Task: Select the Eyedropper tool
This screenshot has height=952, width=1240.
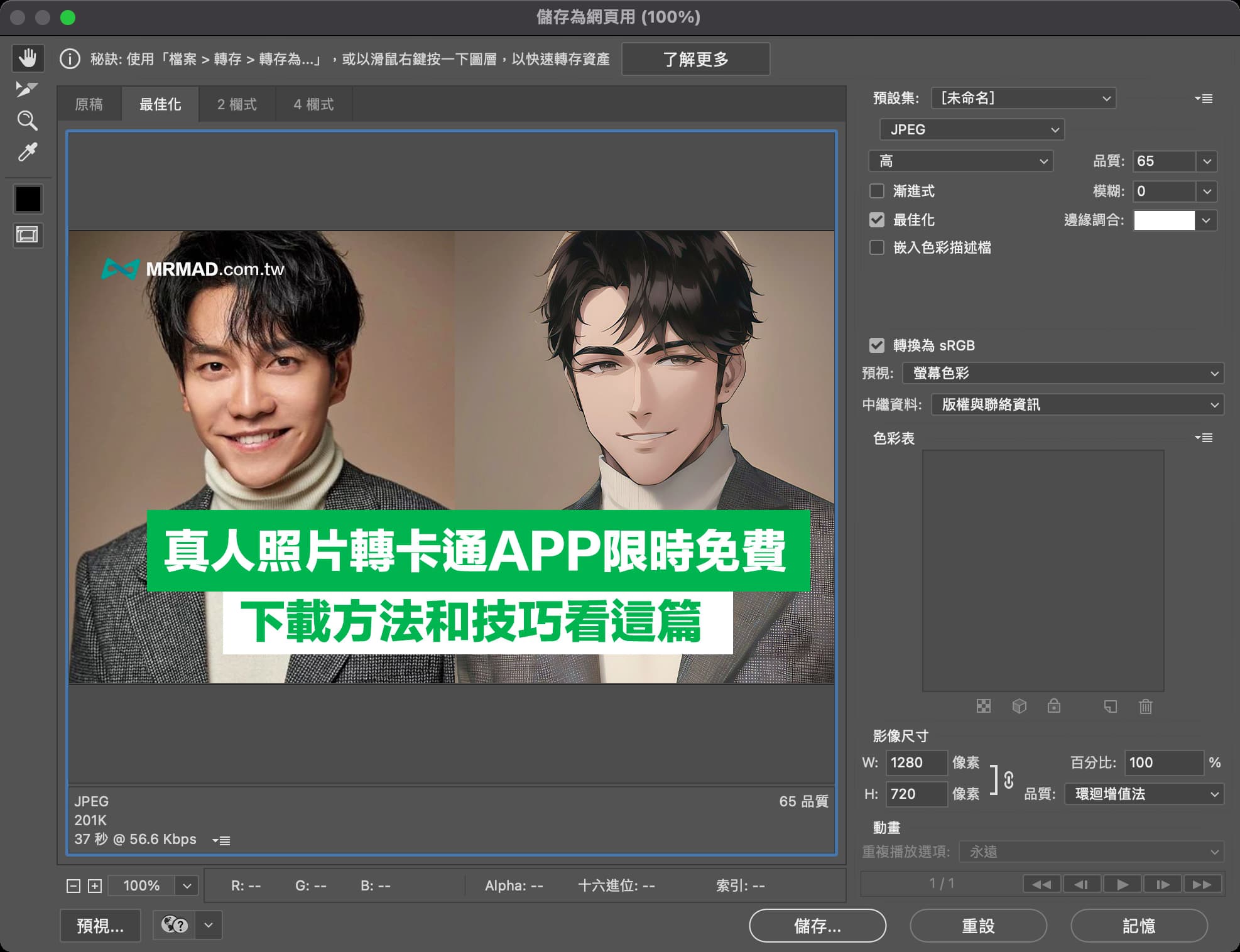Action: coord(27,151)
